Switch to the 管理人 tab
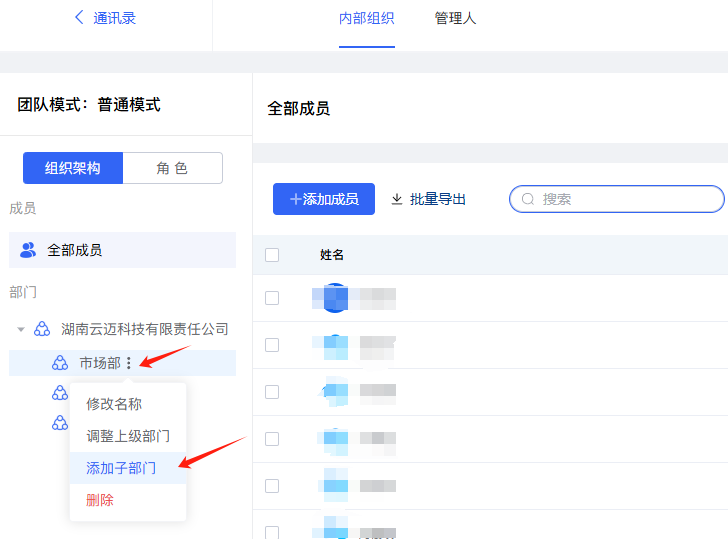 (455, 18)
